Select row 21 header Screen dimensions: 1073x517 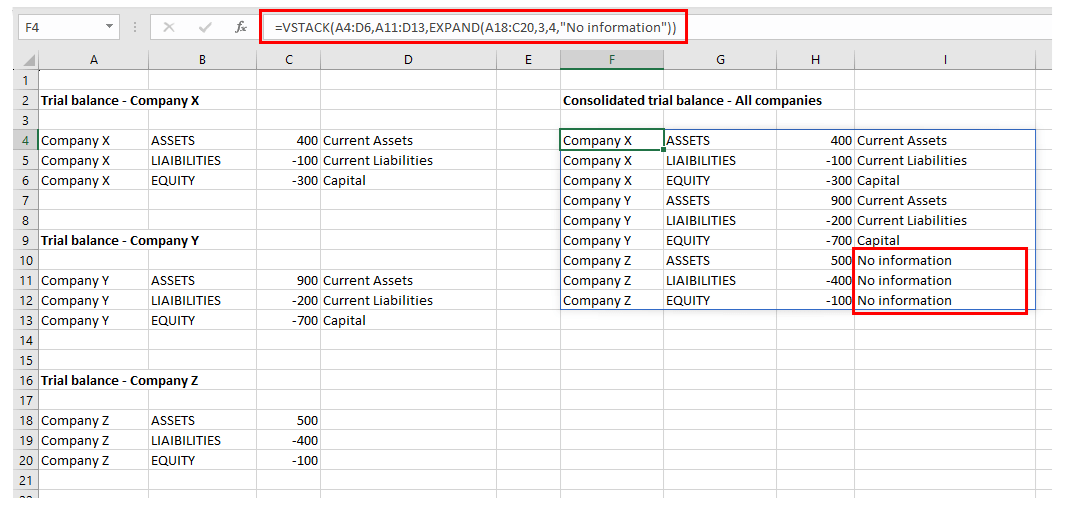pos(27,480)
